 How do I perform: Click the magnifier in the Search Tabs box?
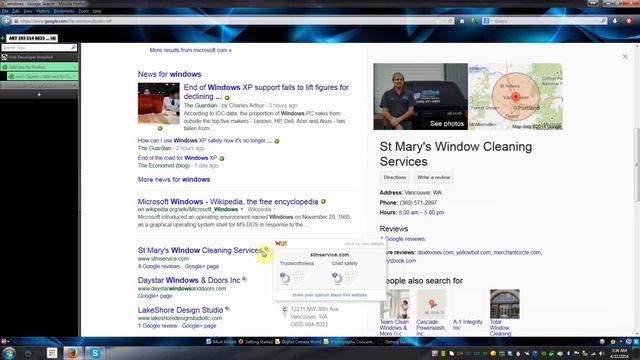pos(73,48)
